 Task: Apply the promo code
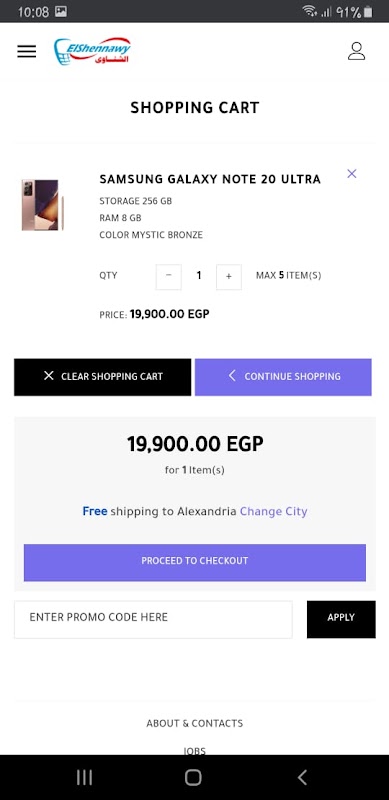341,619
